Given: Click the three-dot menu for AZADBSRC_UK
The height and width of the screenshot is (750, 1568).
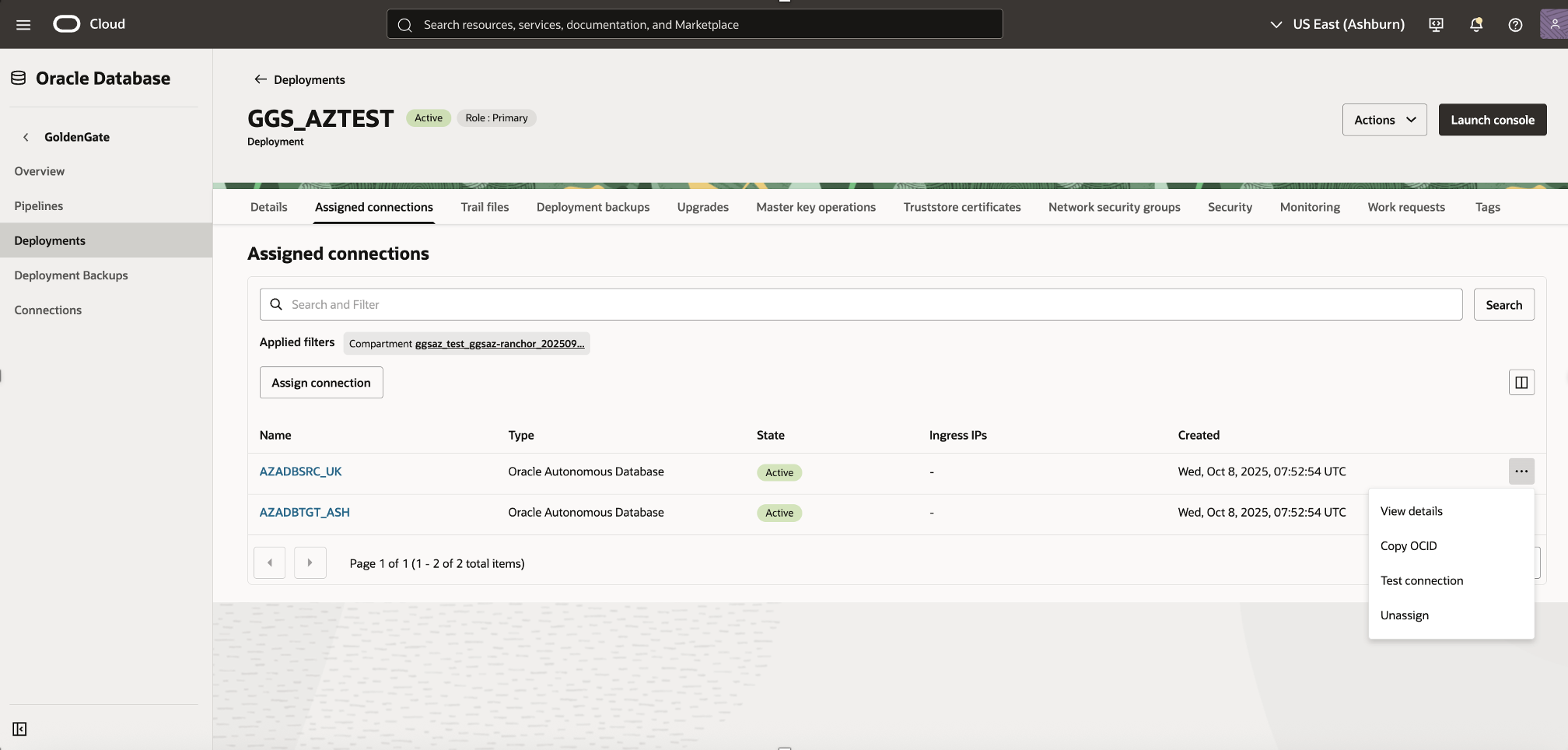Looking at the screenshot, I should (1521, 471).
